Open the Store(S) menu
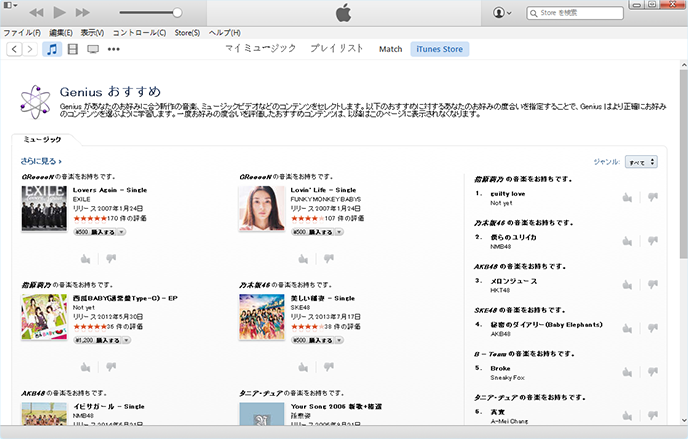The image size is (688, 439). [x=187, y=33]
